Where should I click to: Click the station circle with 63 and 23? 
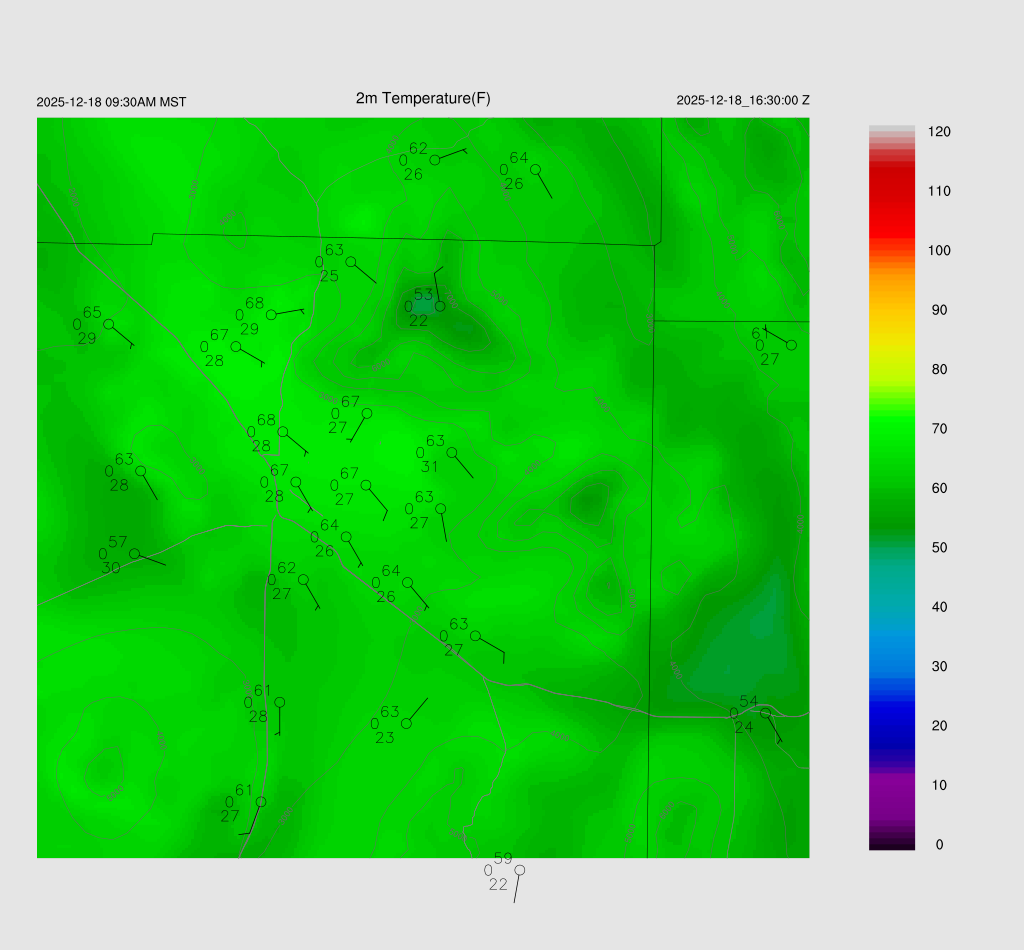(406, 723)
